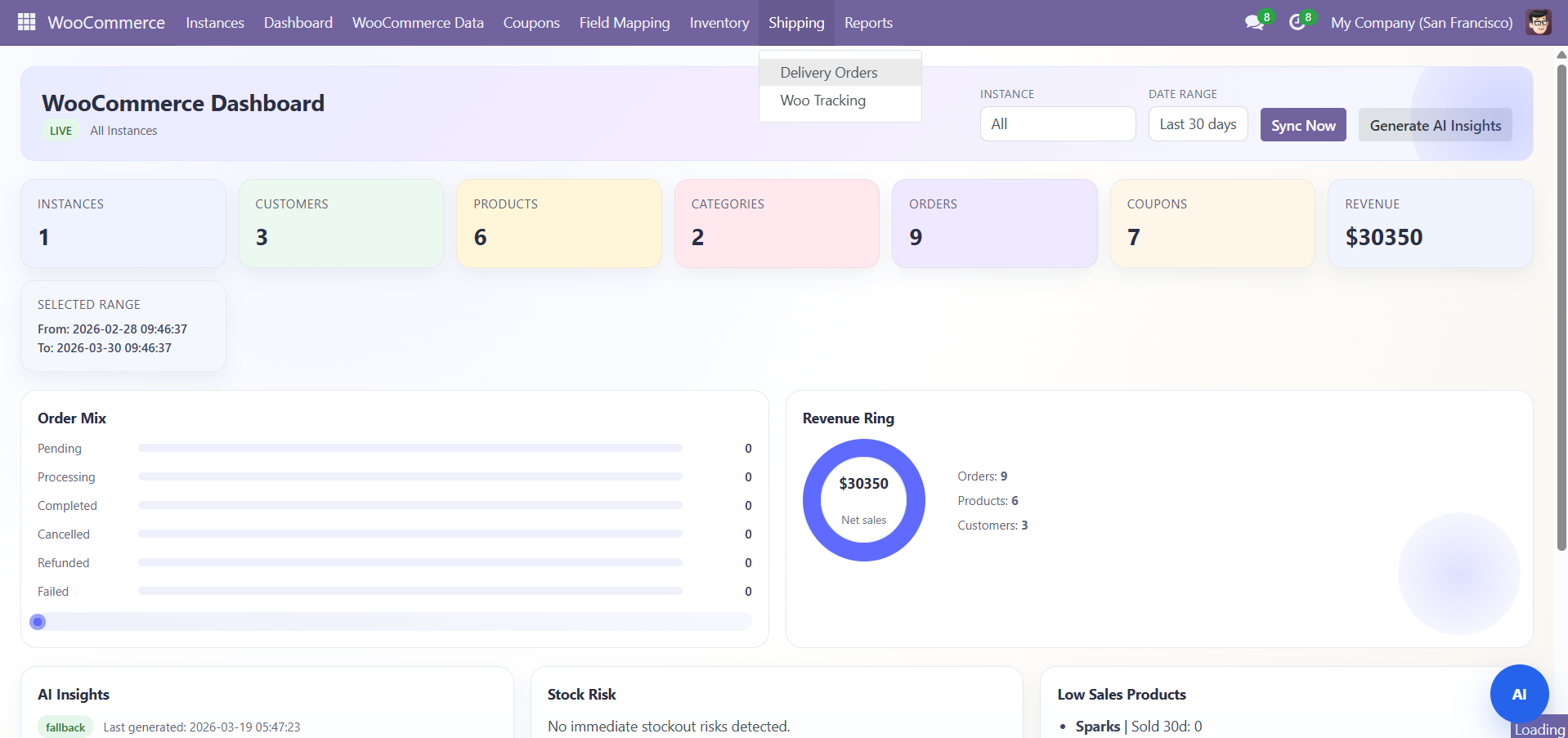Screen dimensions: 1568x738
Task: Click the user avatar picture
Action: (x=1538, y=23)
